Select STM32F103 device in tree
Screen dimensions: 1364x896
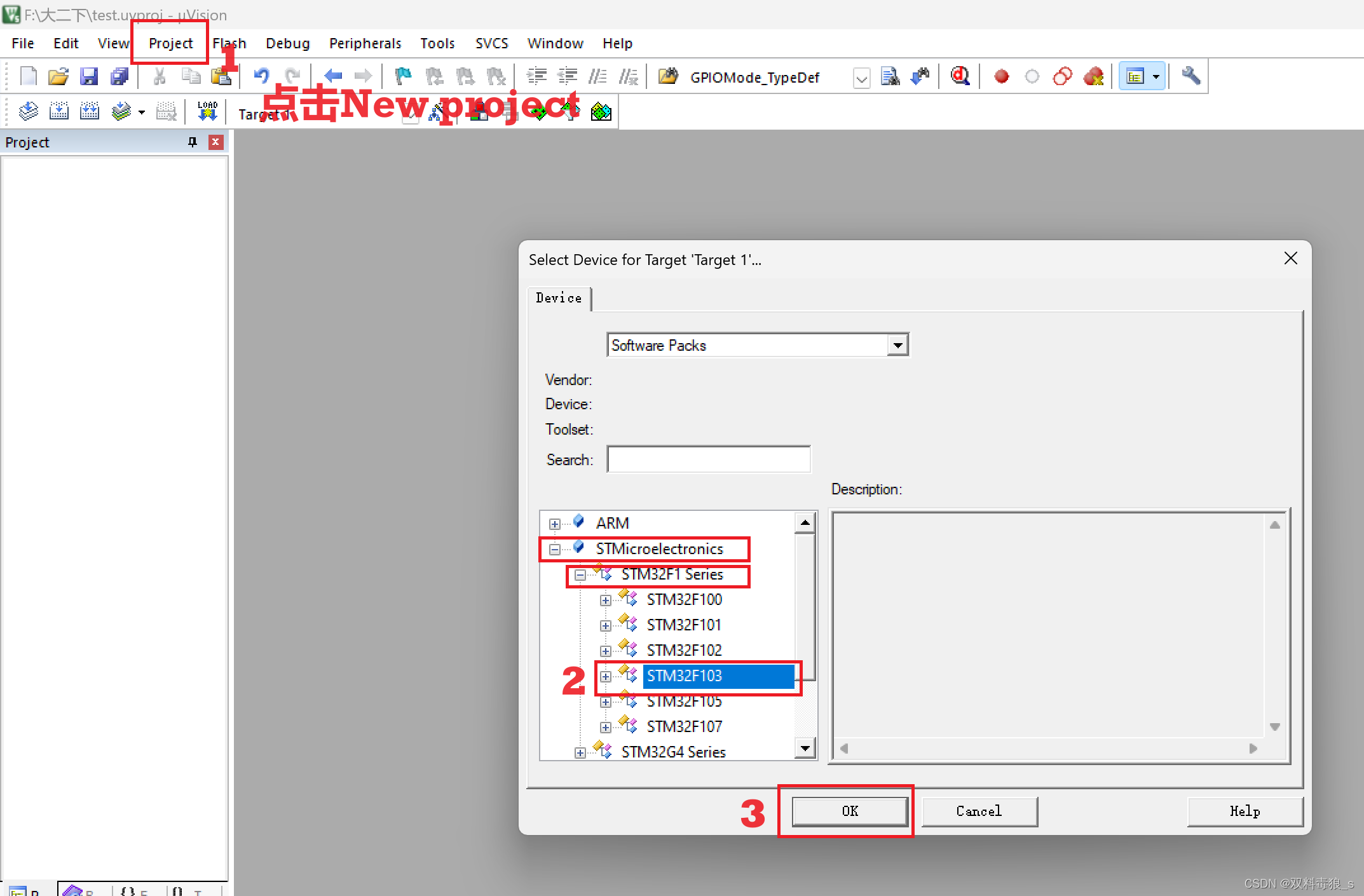point(684,675)
